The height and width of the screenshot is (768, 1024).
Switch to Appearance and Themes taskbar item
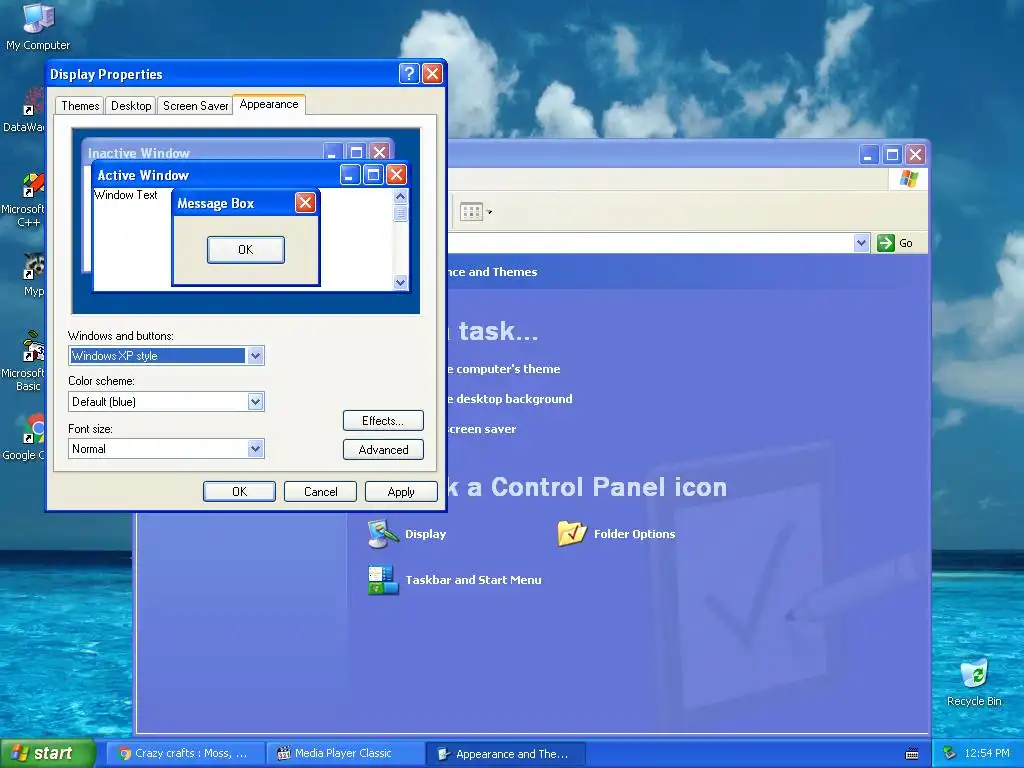(505, 754)
